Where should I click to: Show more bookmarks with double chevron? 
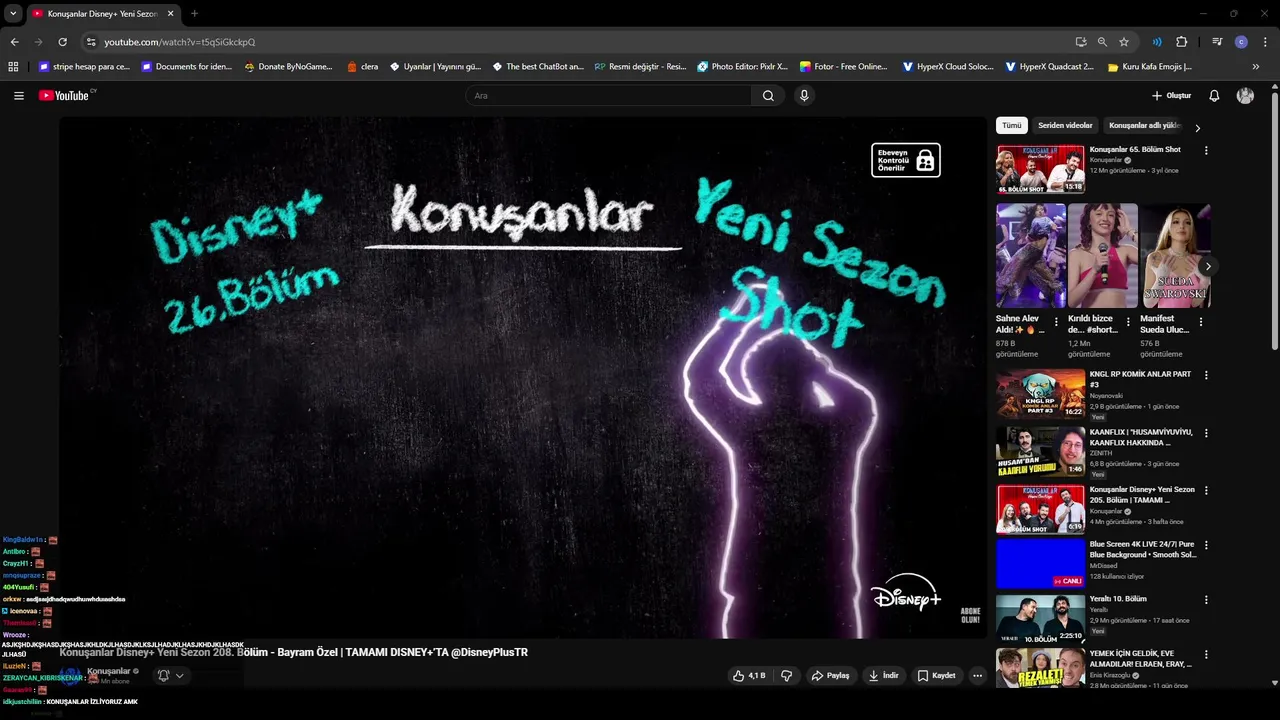[x=1256, y=67]
